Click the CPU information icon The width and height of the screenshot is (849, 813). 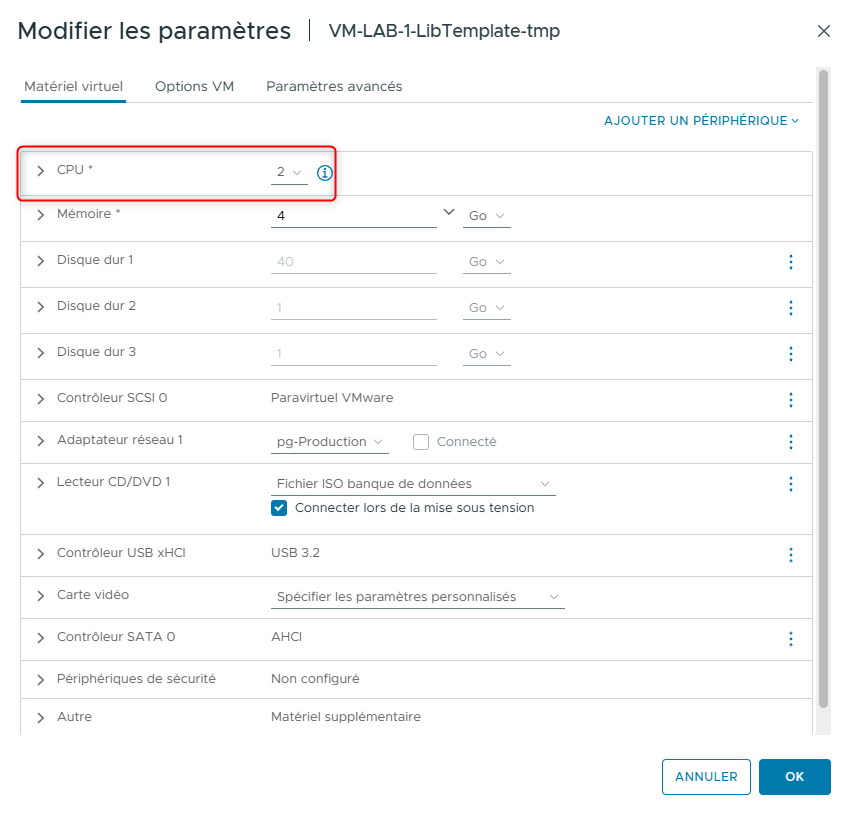(323, 171)
